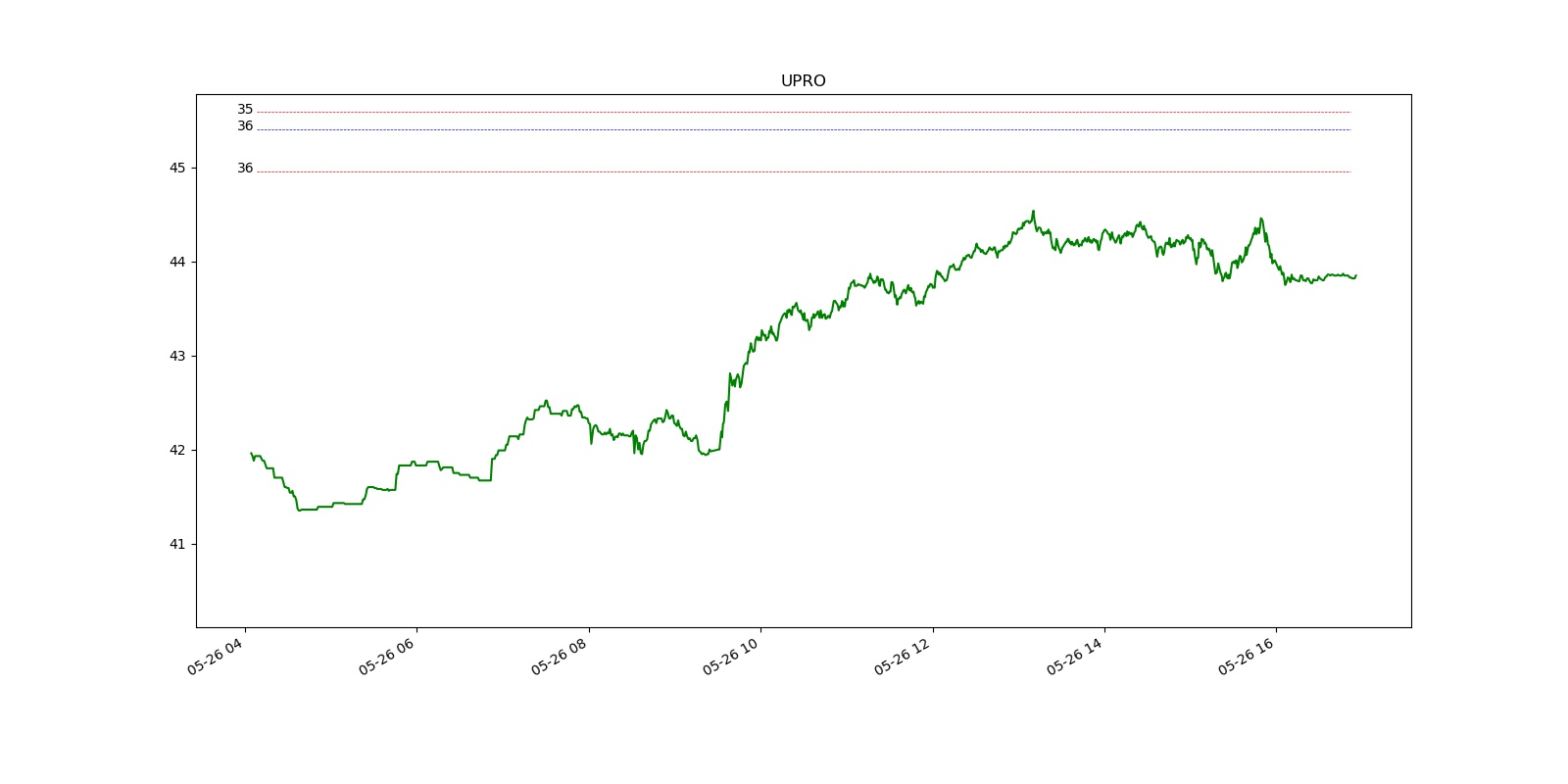This screenshot has width=1568, height=784.
Task: Click the x-axis label 05-26 12
Action: point(904,656)
